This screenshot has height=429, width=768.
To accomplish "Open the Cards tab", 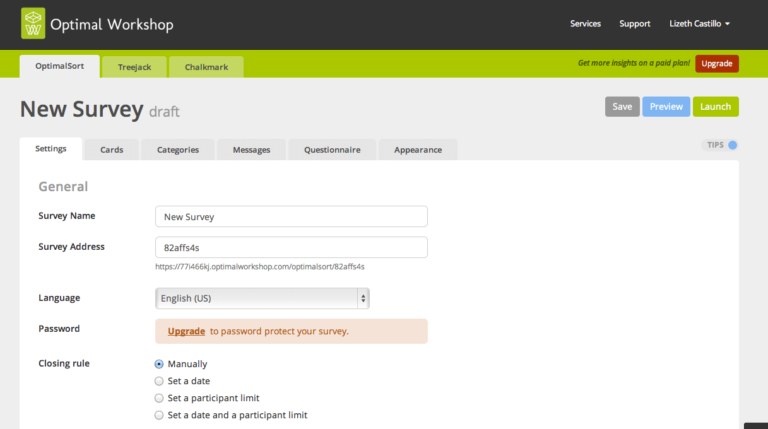I will (112, 150).
